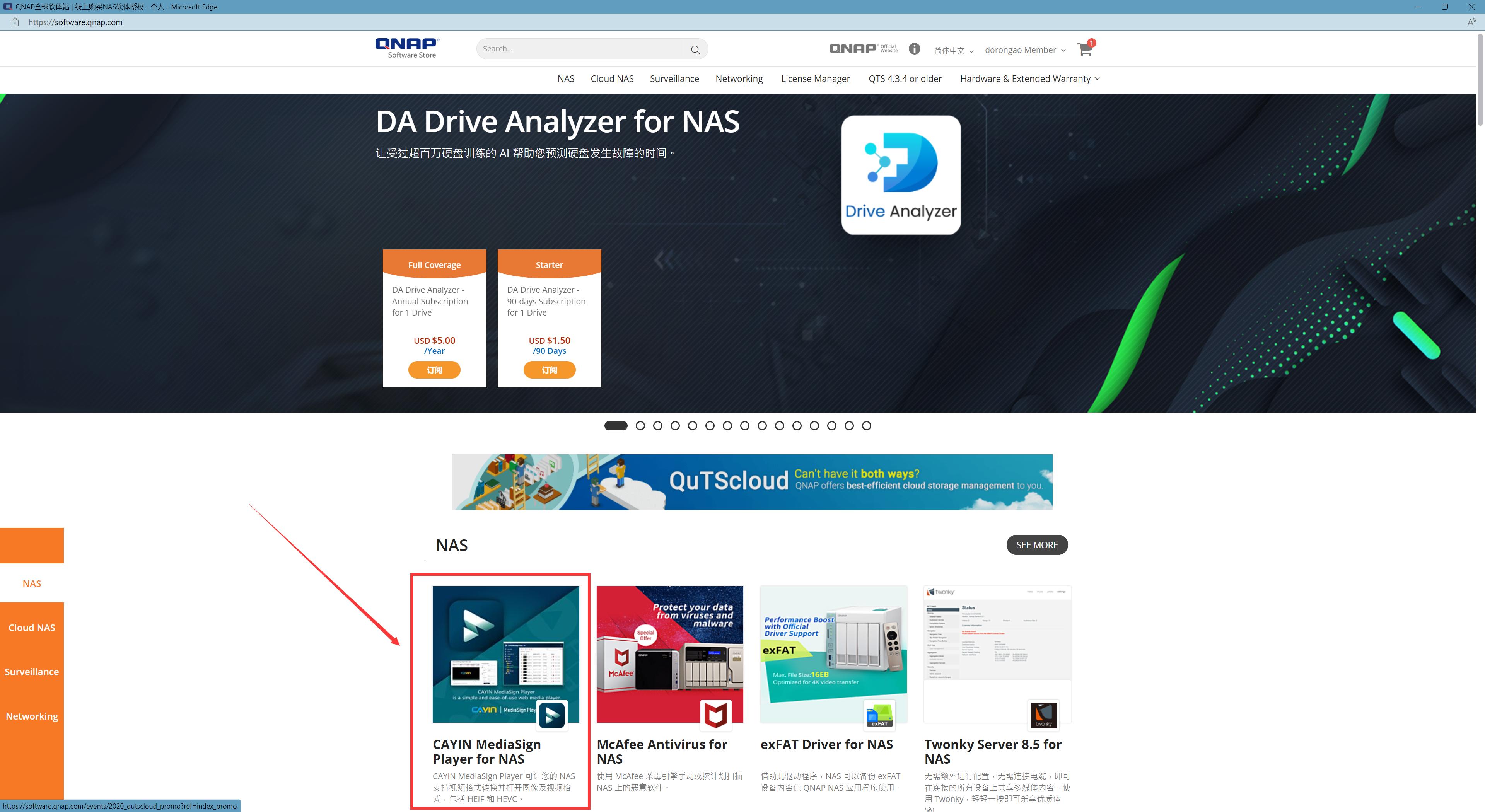The height and width of the screenshot is (812, 1485).
Task: Click the shopping cart icon
Action: (1084, 49)
